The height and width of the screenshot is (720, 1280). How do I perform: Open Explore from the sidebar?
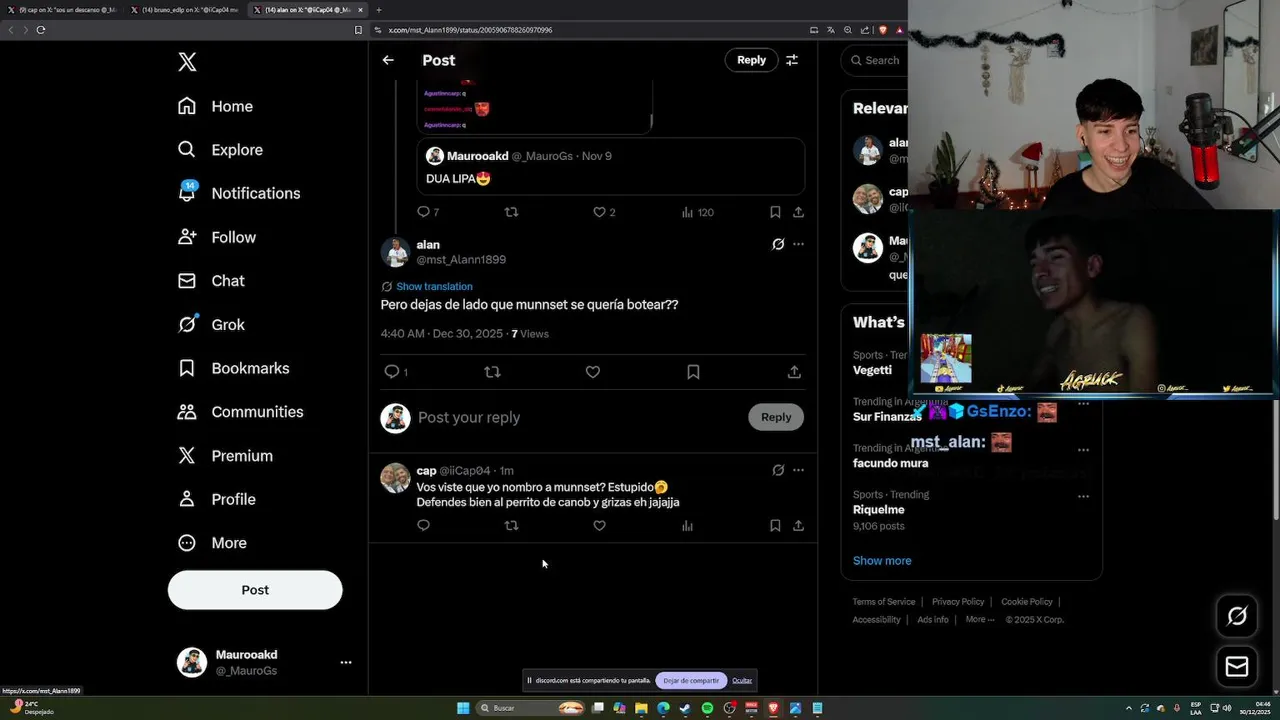[x=220, y=150]
